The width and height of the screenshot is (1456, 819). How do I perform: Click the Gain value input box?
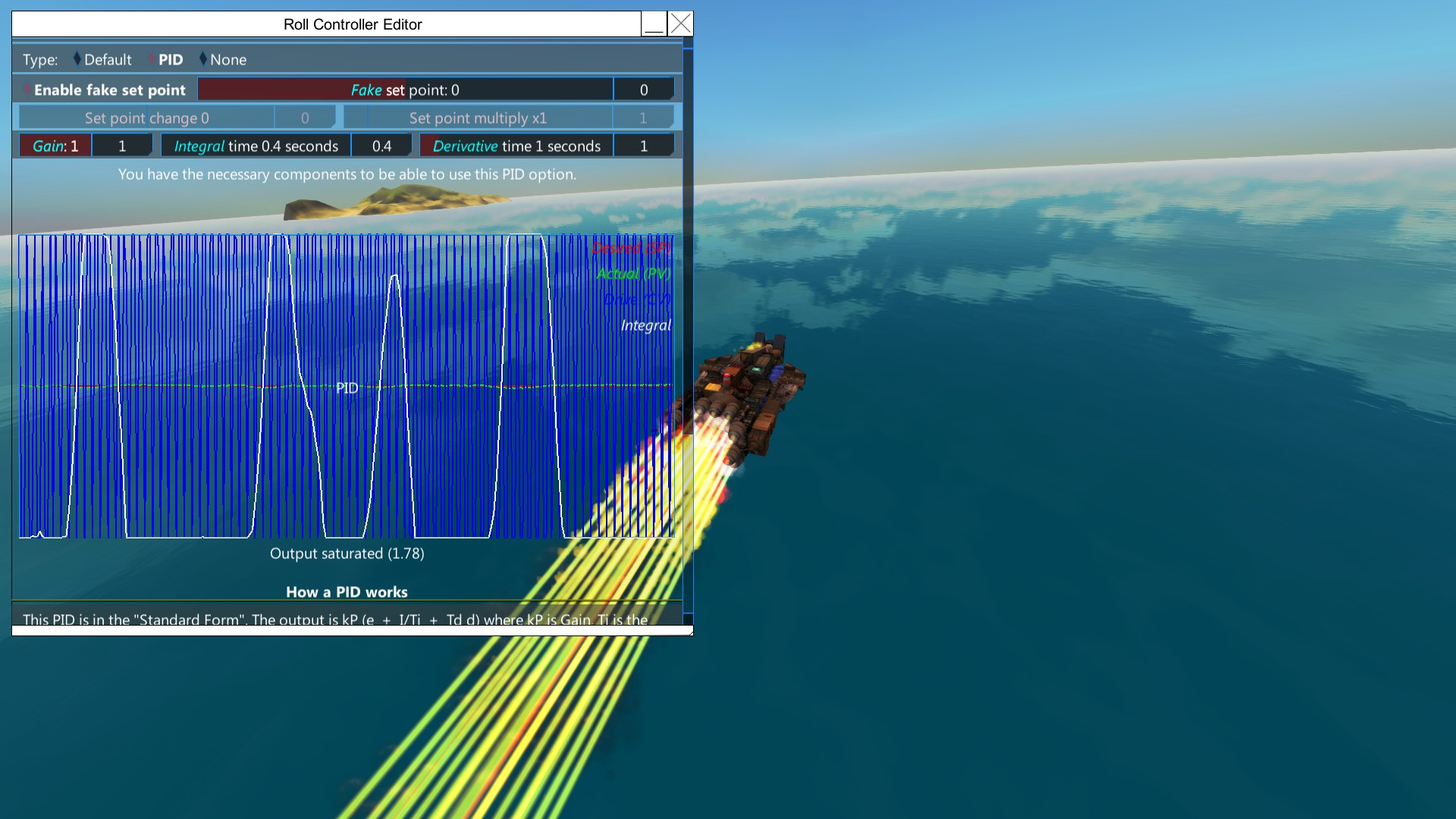pos(122,146)
